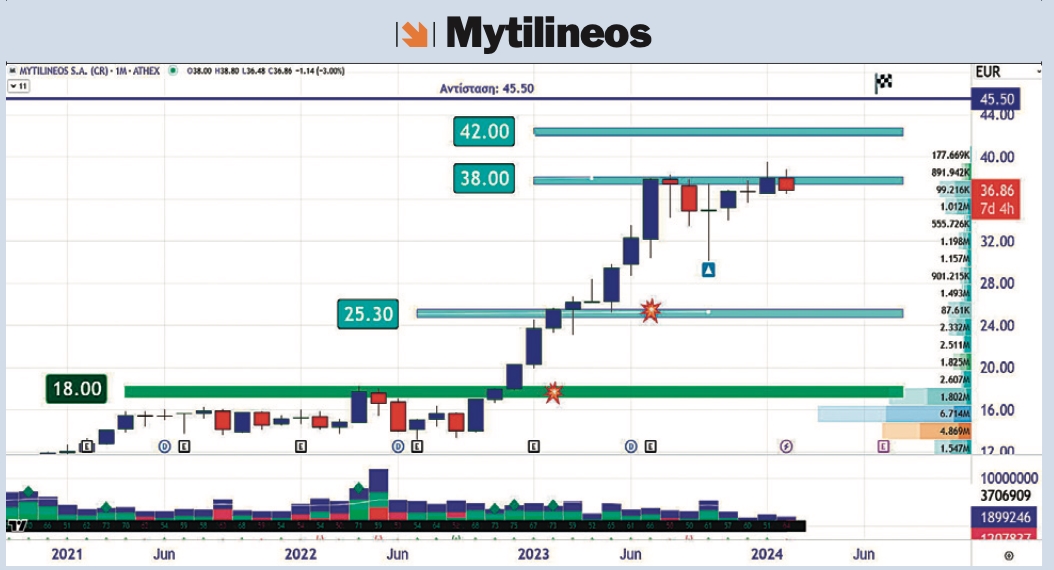Click the small symbol logo before MYTILINEOS title
Viewport: 1054px width, 570px height.
click(11, 71)
